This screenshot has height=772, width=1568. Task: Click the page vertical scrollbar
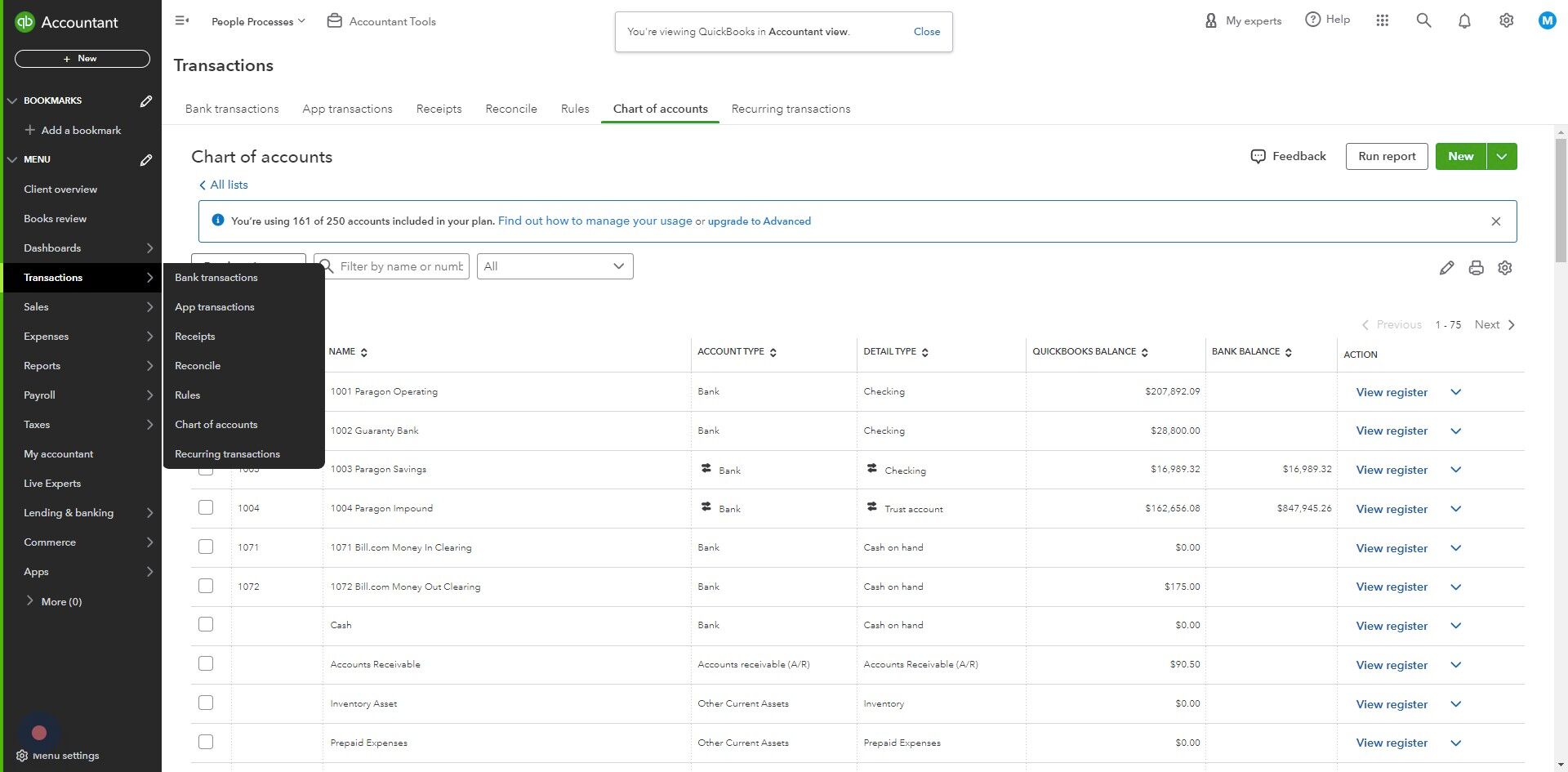[x=1561, y=200]
